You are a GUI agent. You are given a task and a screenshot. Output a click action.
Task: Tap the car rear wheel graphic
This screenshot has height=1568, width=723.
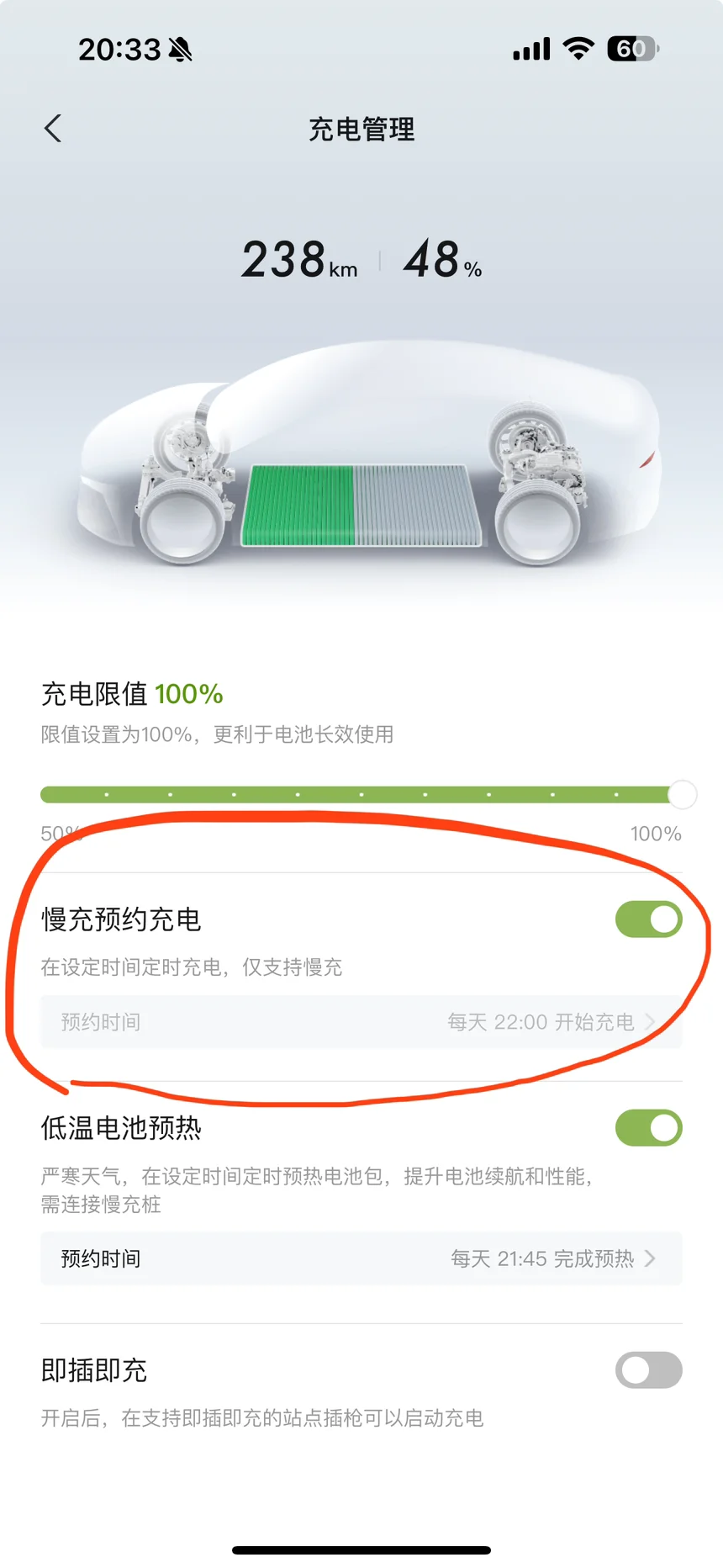[539, 522]
